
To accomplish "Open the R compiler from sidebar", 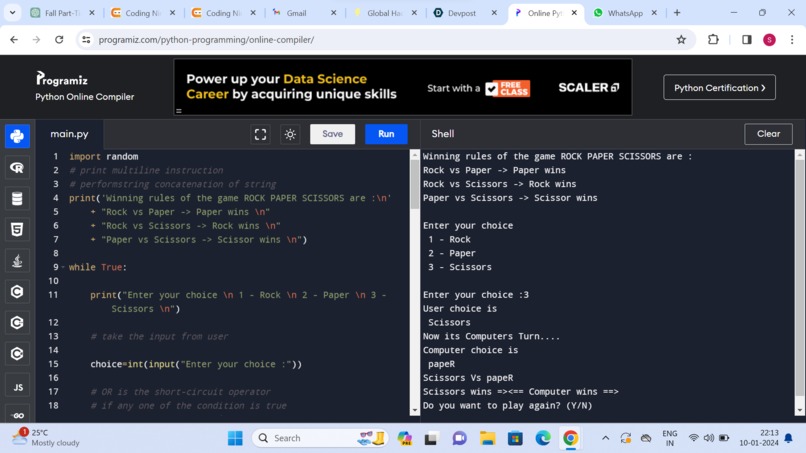I will [17, 168].
